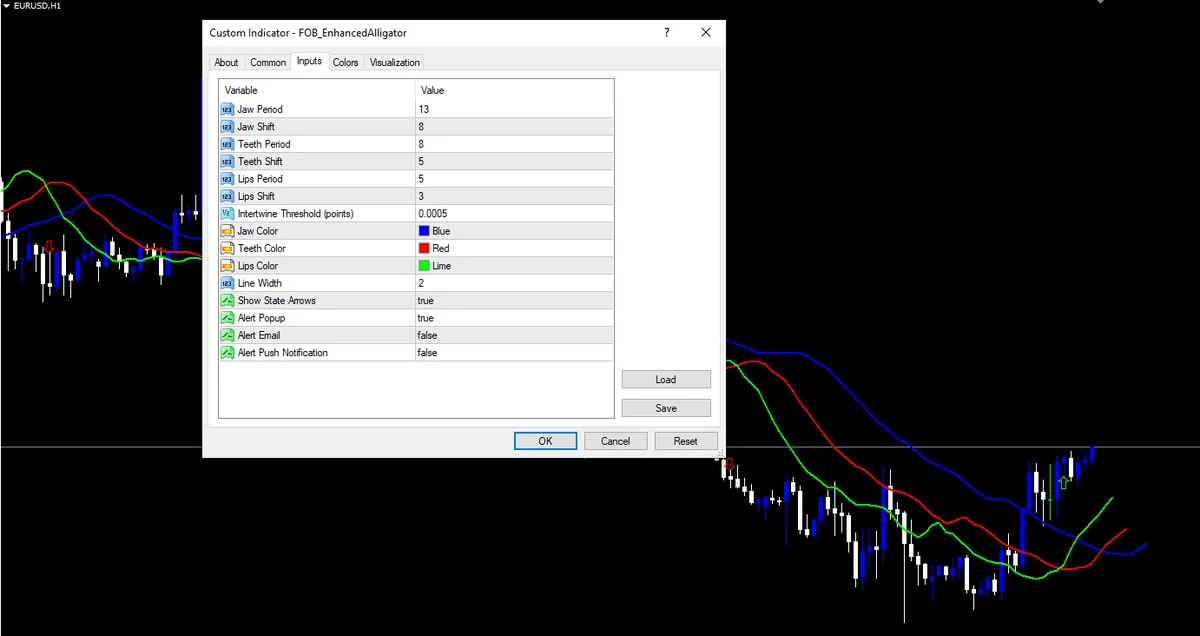1200x636 pixels.
Task: Select the Jaw Period row label
Action: [x=260, y=109]
